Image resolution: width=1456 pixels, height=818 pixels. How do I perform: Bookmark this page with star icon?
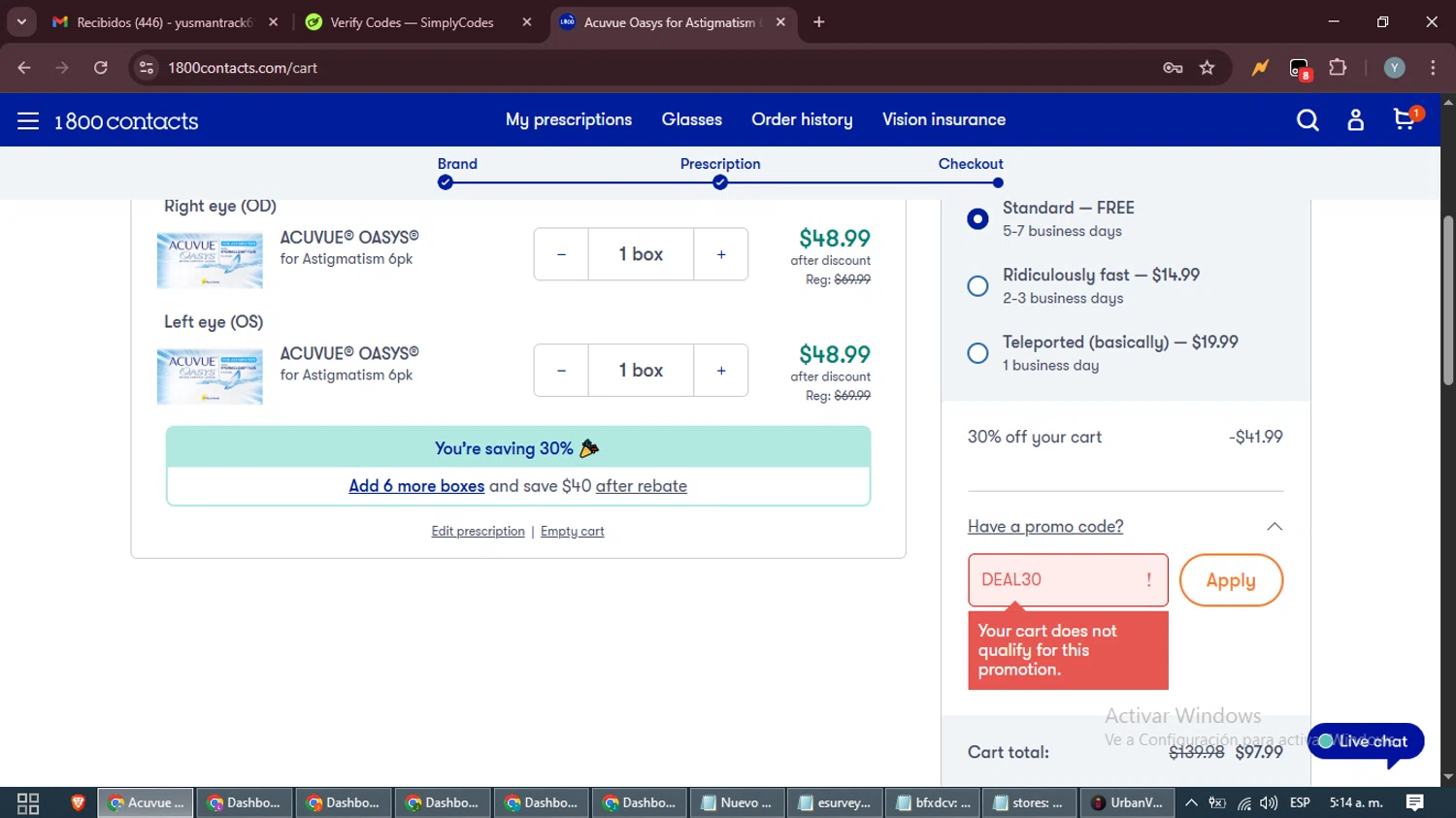tap(1207, 67)
